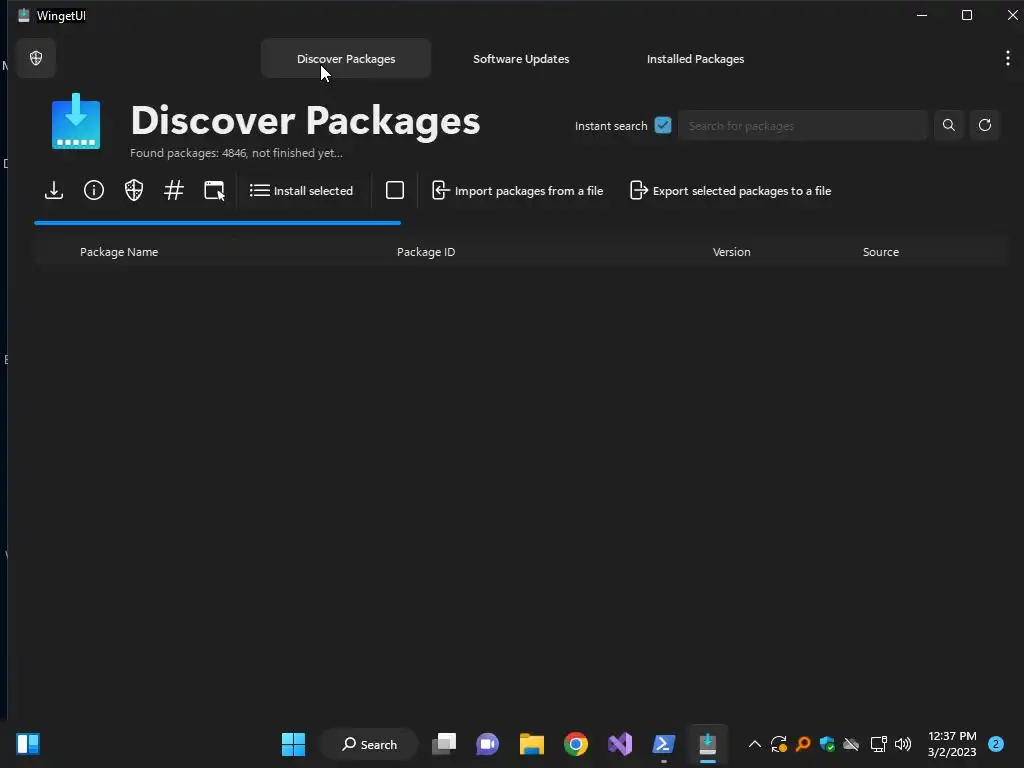Click Import packages from a file

coord(517,190)
